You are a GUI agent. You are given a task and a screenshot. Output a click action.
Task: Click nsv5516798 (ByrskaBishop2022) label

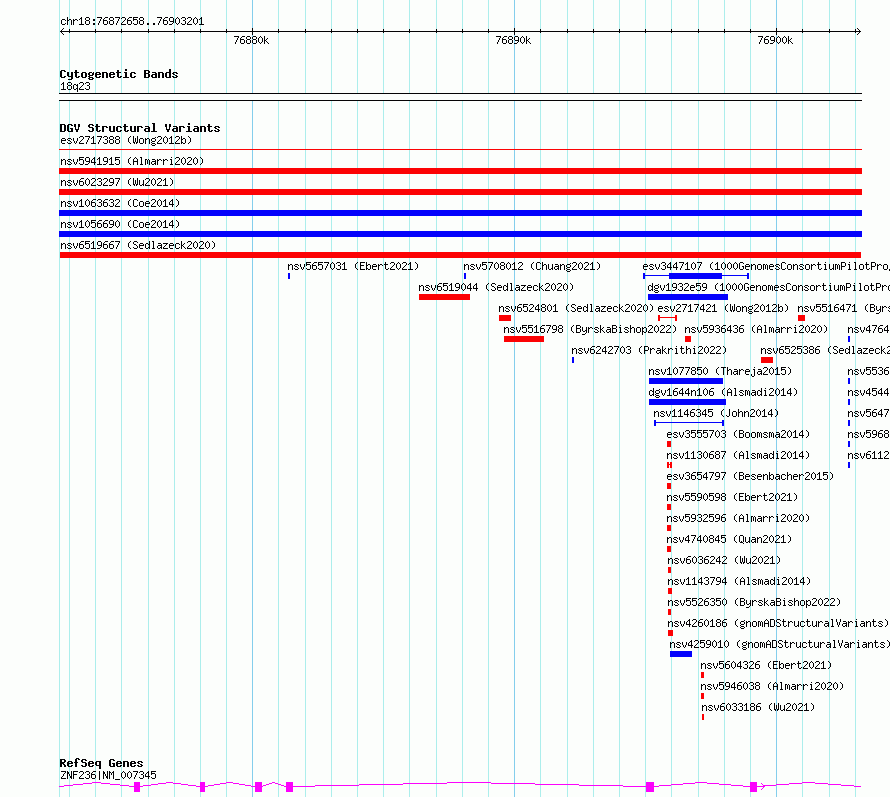point(590,329)
